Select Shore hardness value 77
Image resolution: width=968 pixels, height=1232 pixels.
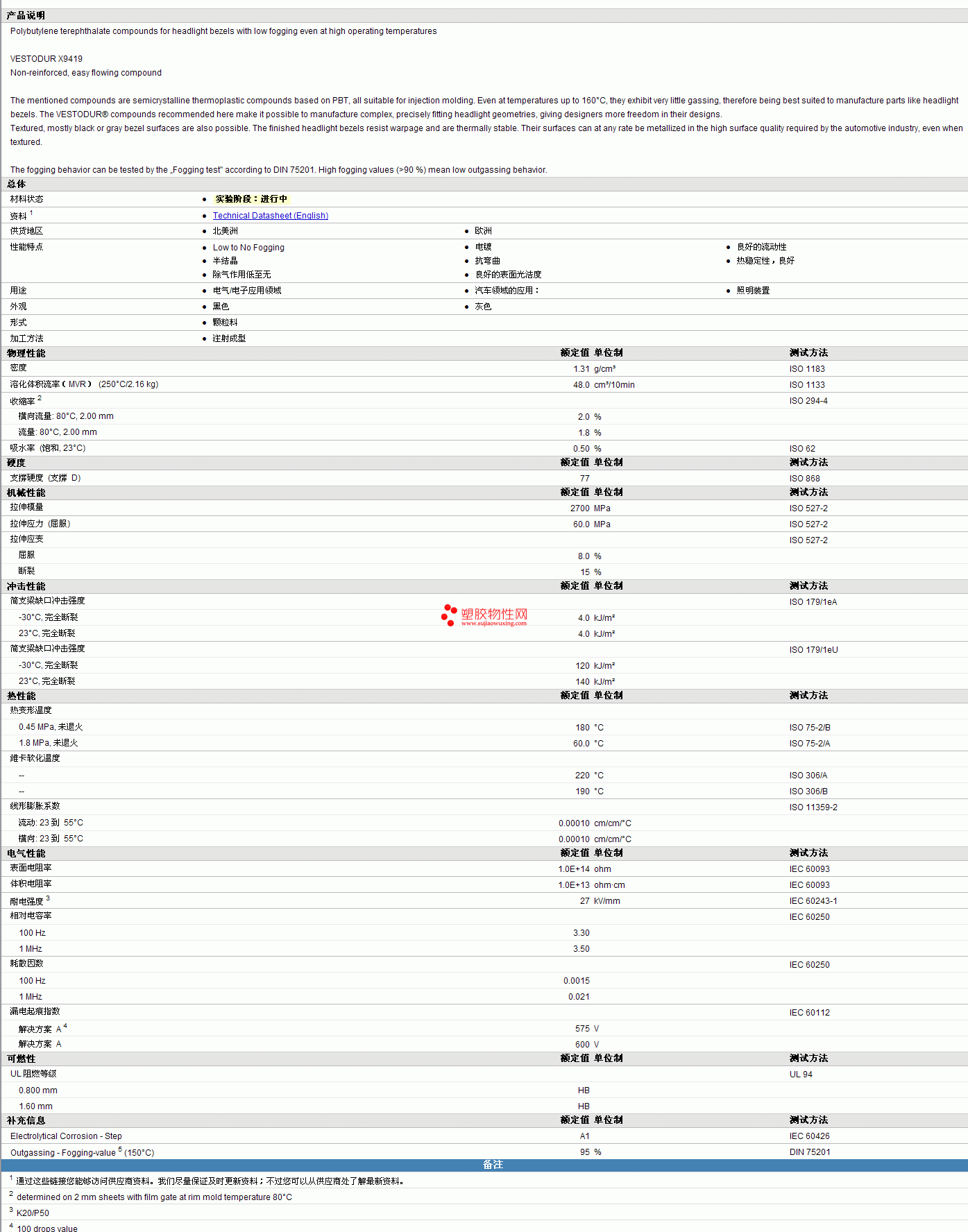(x=585, y=479)
